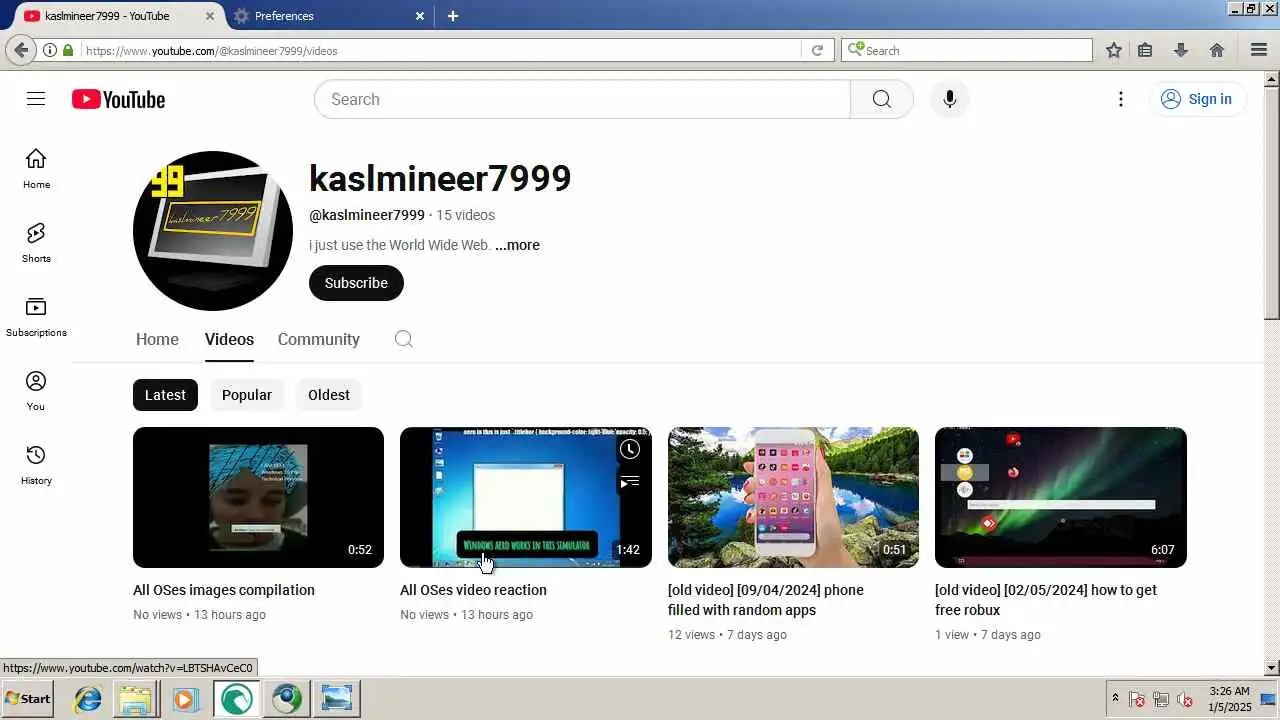The width and height of the screenshot is (1280, 720).
Task: Open 'All OSes images compilation' thumbnail
Action: [258, 497]
